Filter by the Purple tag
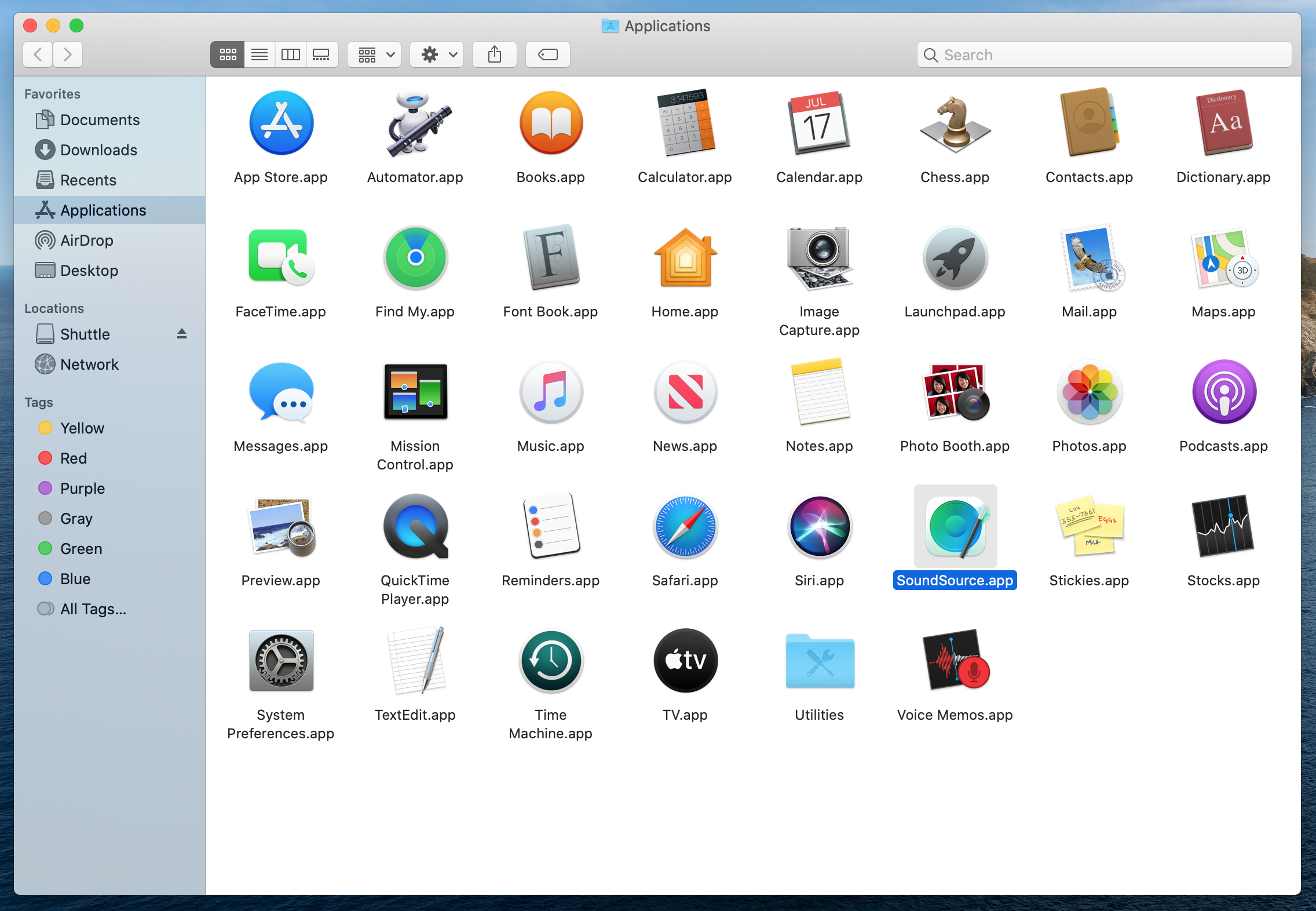1316x911 pixels. [x=109, y=489]
